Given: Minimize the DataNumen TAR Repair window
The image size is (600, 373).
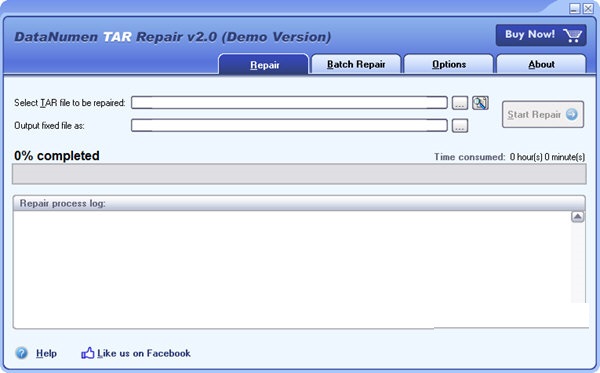Looking at the screenshot, I should pos(574,8).
